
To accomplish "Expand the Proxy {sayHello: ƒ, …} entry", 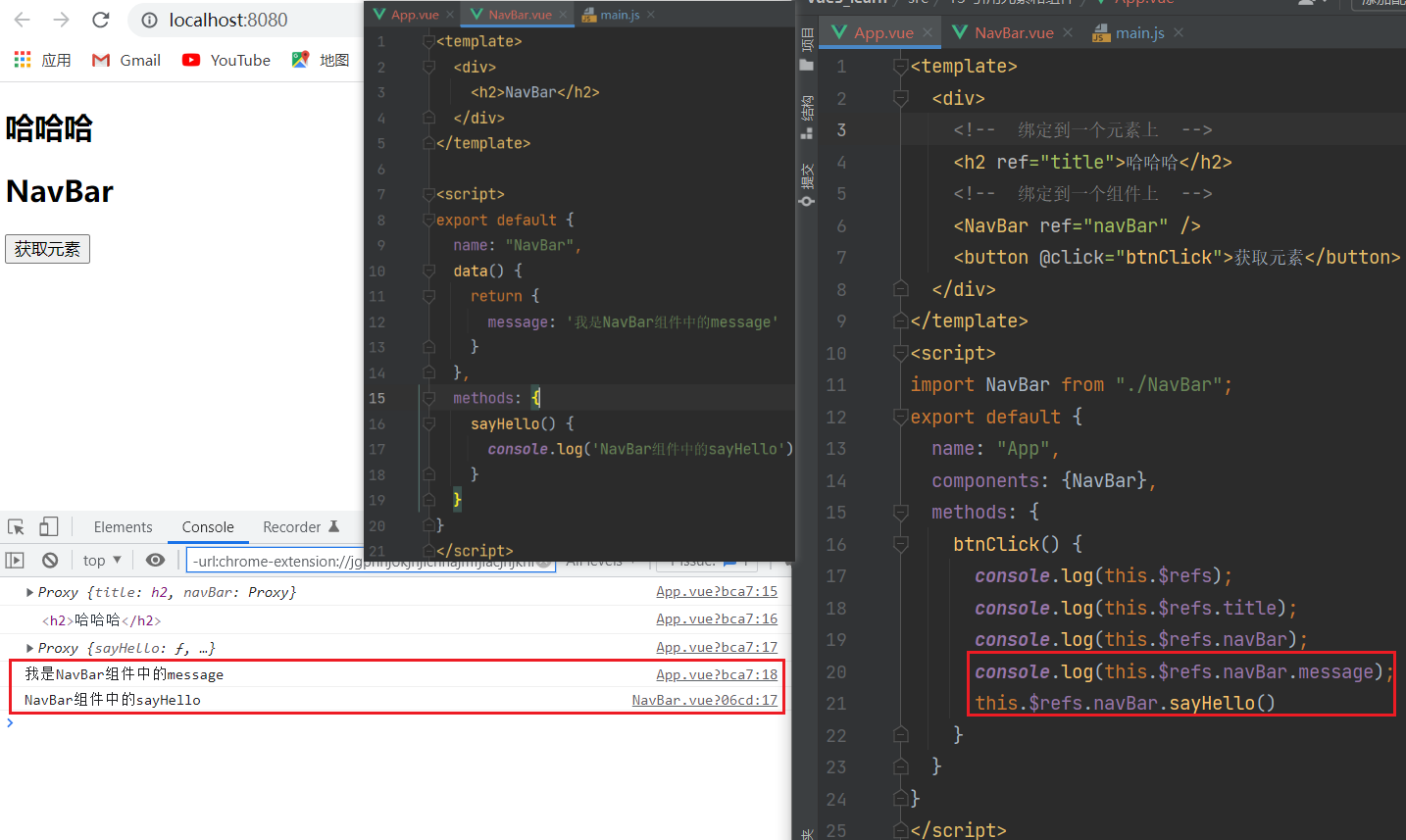I will [30, 648].
